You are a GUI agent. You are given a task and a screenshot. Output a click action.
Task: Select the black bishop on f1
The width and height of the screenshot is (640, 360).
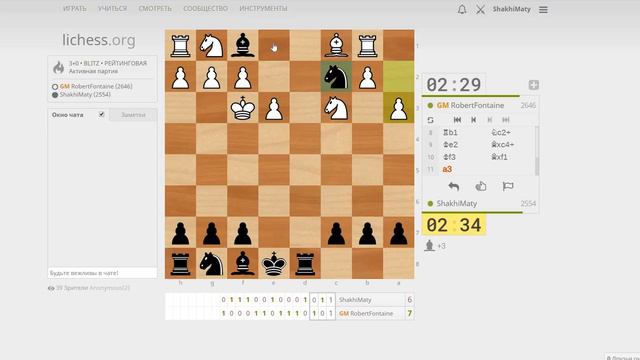click(242, 45)
